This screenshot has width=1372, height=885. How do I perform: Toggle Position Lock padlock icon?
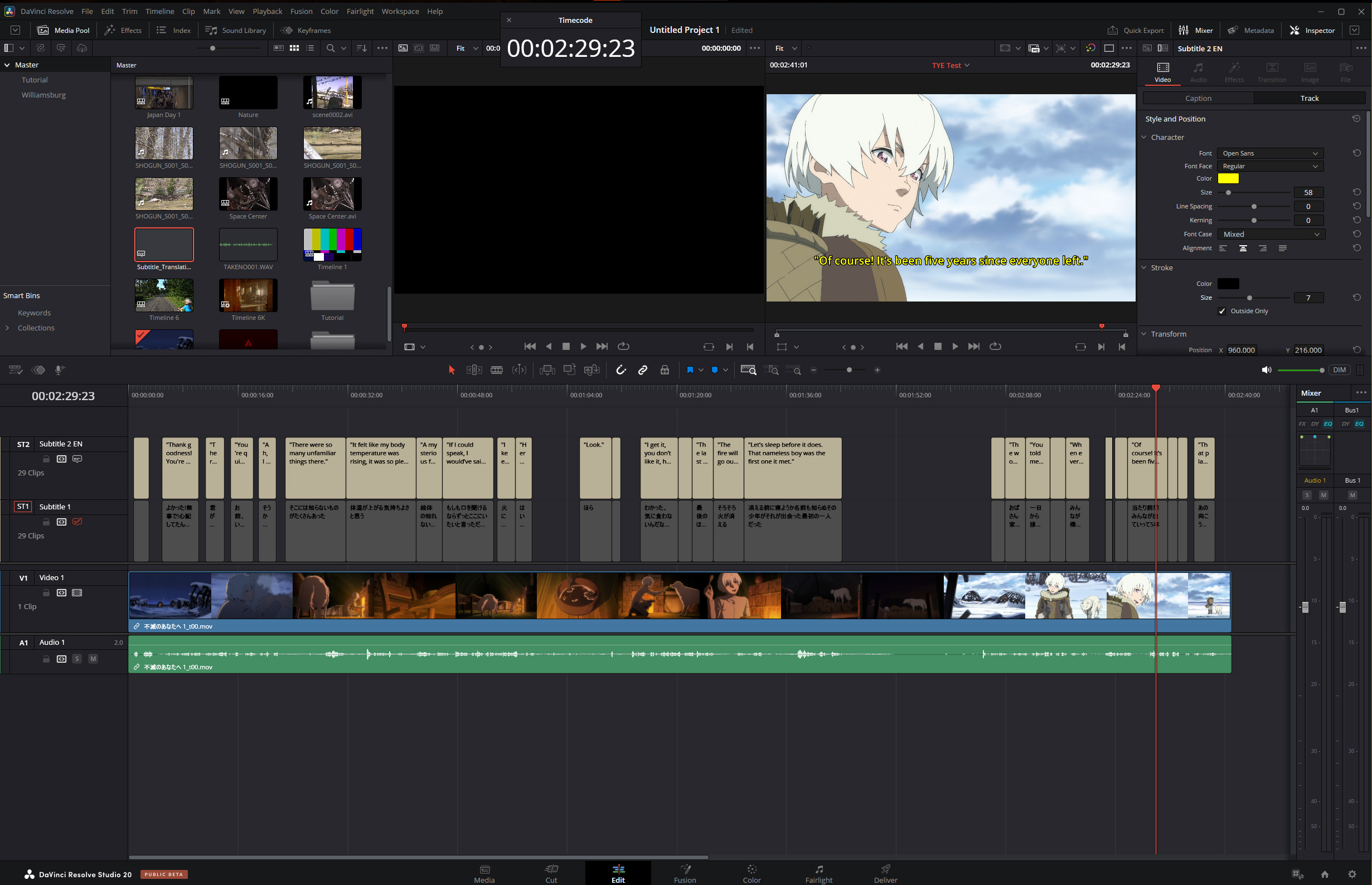665,370
